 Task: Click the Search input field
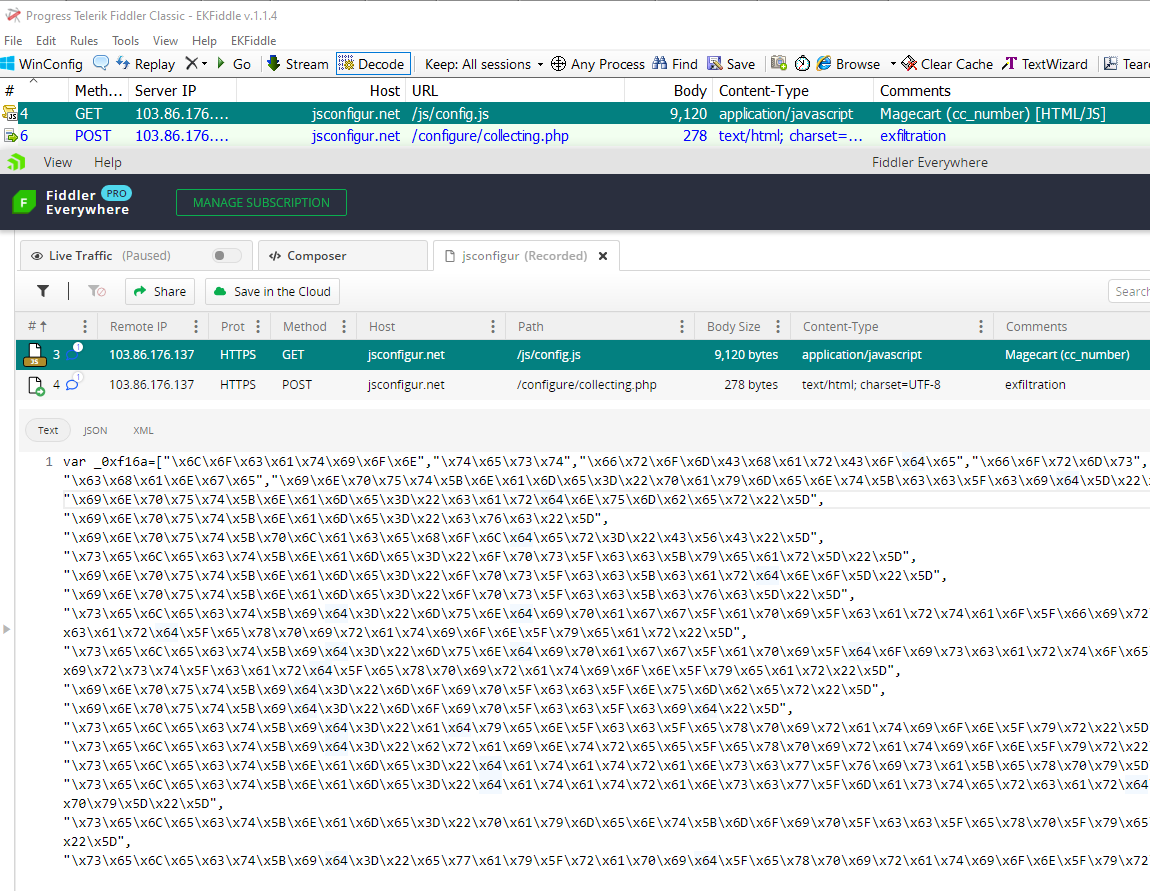coord(1129,291)
